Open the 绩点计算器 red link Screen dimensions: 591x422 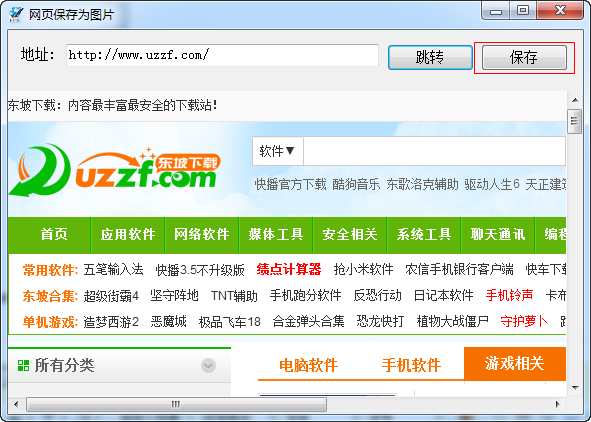289,269
